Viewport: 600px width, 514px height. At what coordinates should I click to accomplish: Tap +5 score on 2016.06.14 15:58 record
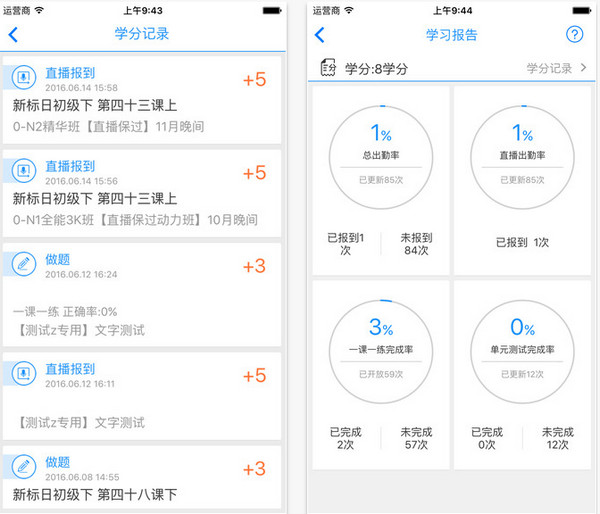254,80
